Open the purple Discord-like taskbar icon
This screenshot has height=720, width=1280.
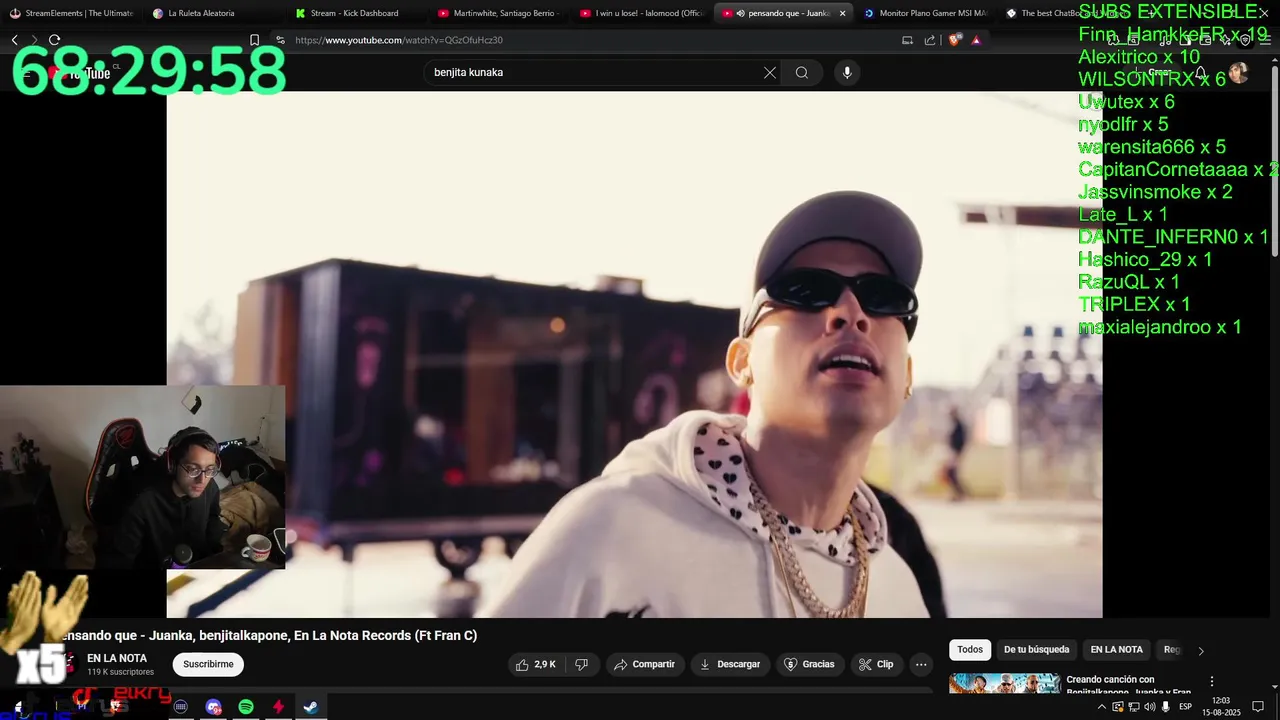pyautogui.click(x=213, y=707)
